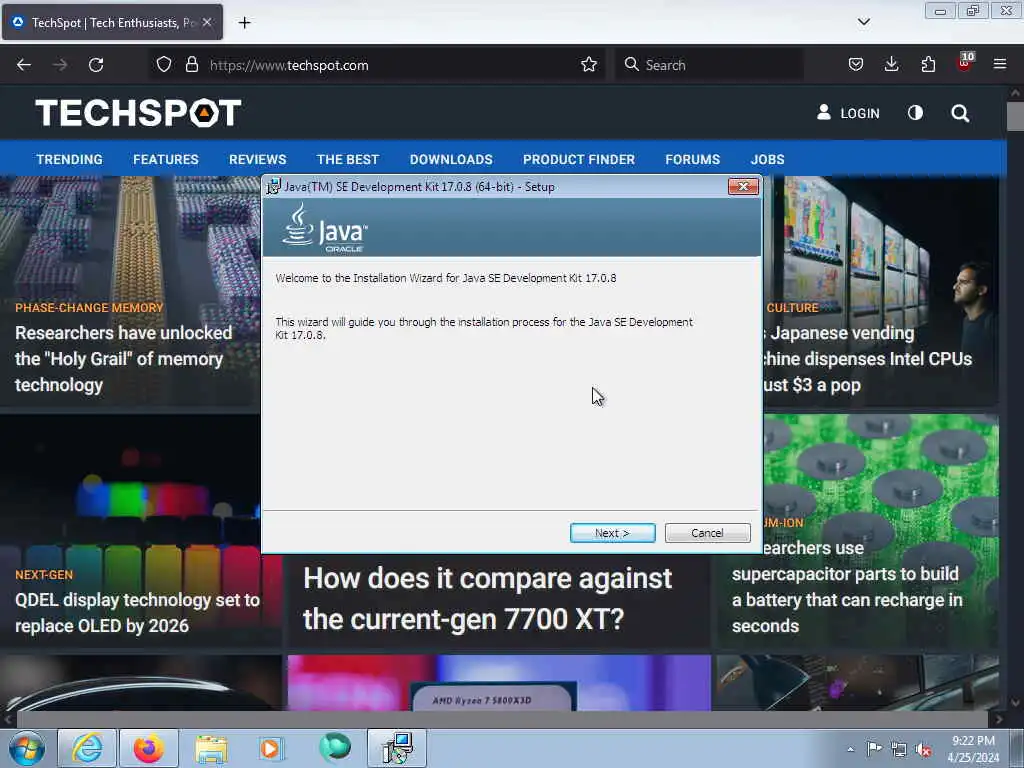The width and height of the screenshot is (1024, 768).
Task: Click Firefox taskbar icon
Action: [149, 748]
